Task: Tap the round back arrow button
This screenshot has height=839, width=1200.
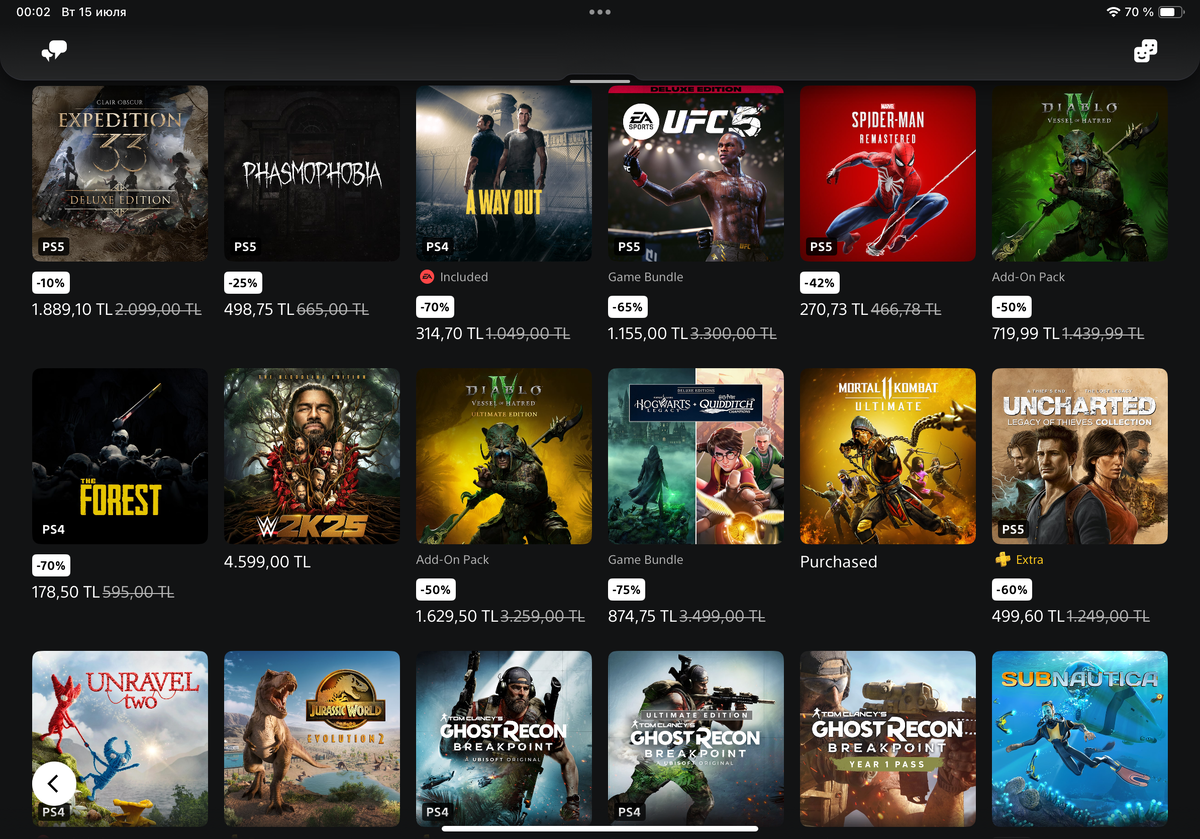Action: pos(54,783)
